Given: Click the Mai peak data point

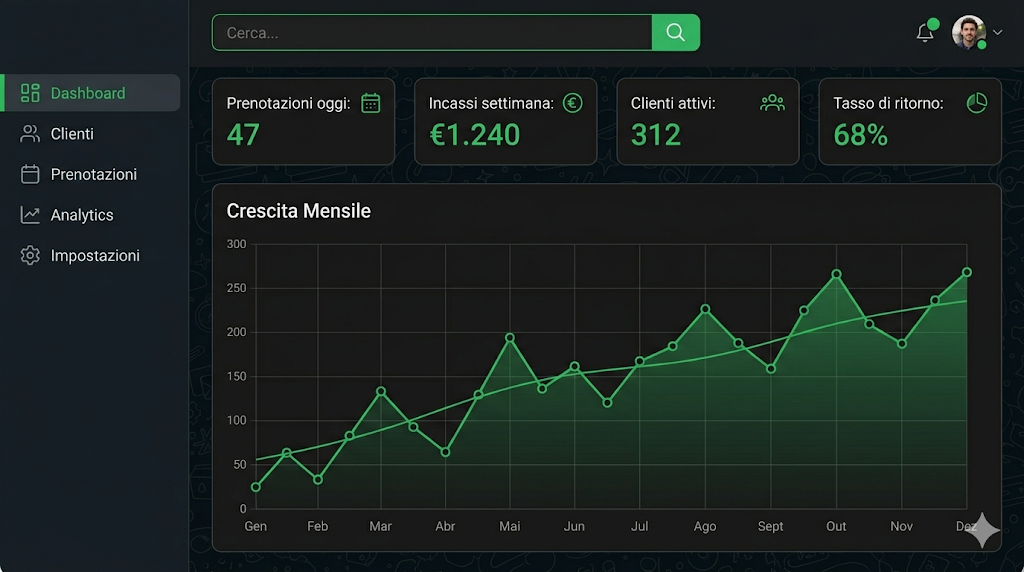Looking at the screenshot, I should click(x=510, y=338).
